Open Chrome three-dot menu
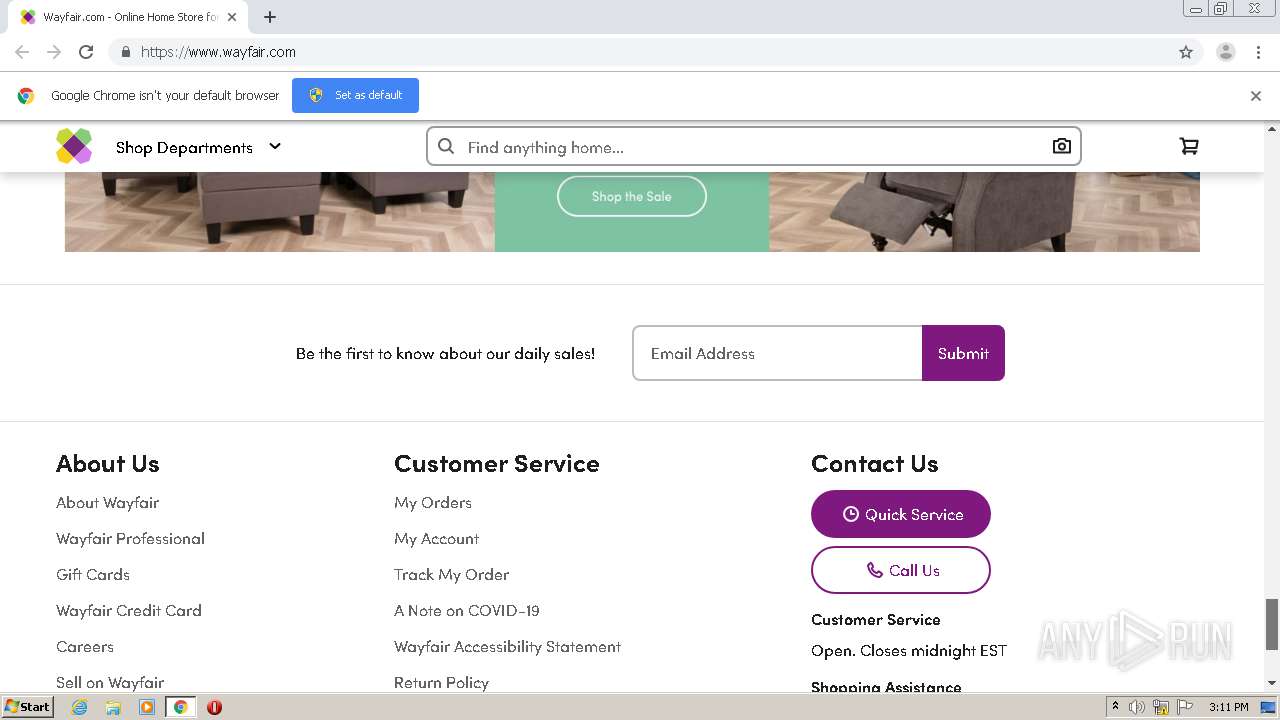Viewport: 1280px width, 720px height. coord(1259,52)
